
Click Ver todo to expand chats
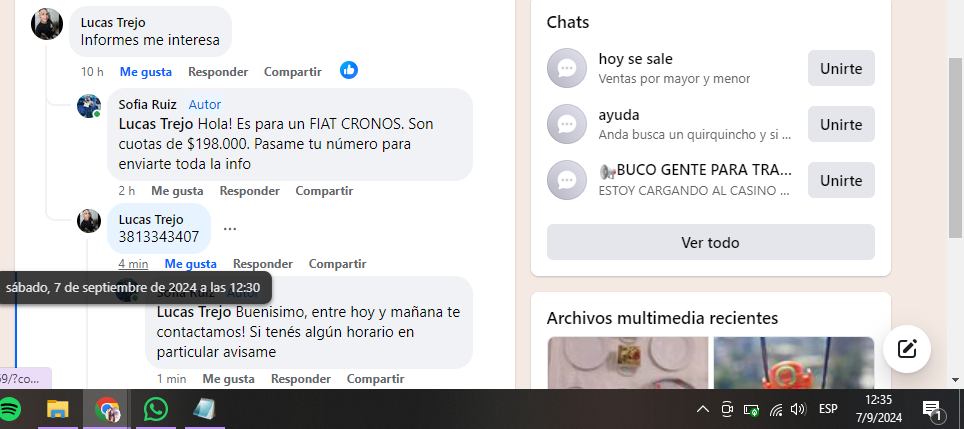click(x=710, y=242)
